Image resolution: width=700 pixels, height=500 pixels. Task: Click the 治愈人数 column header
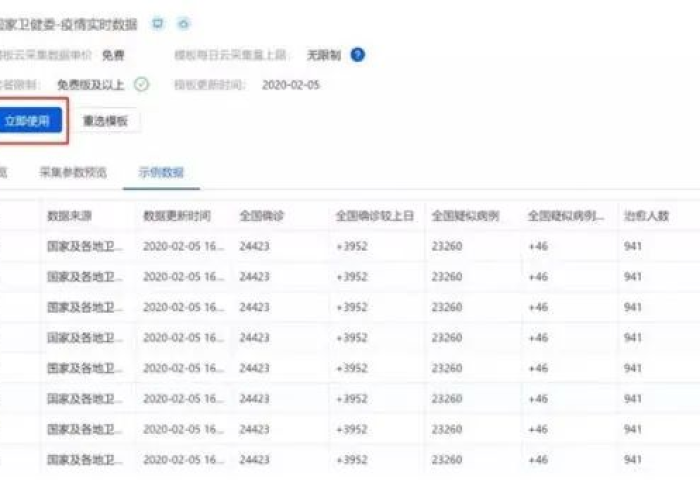click(x=646, y=216)
